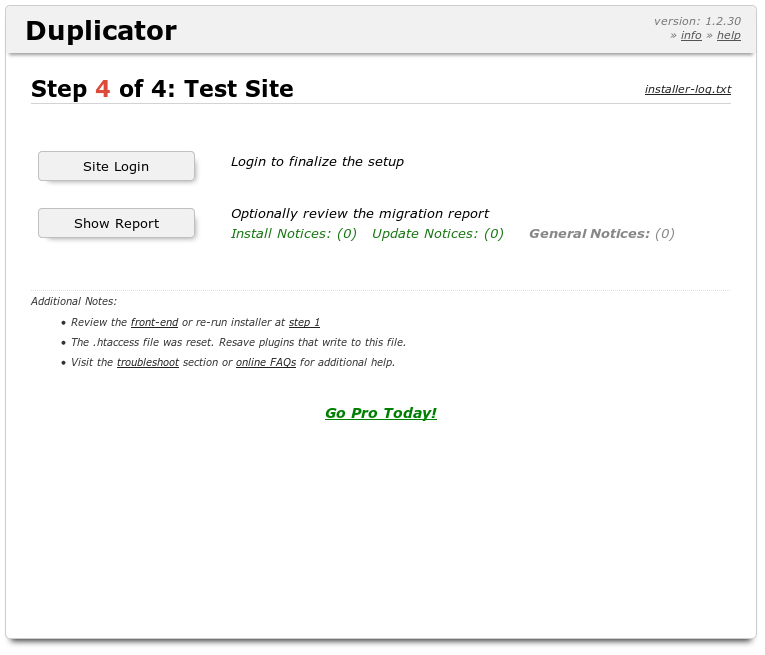
Task: Click the Site Login button
Action: 116,167
